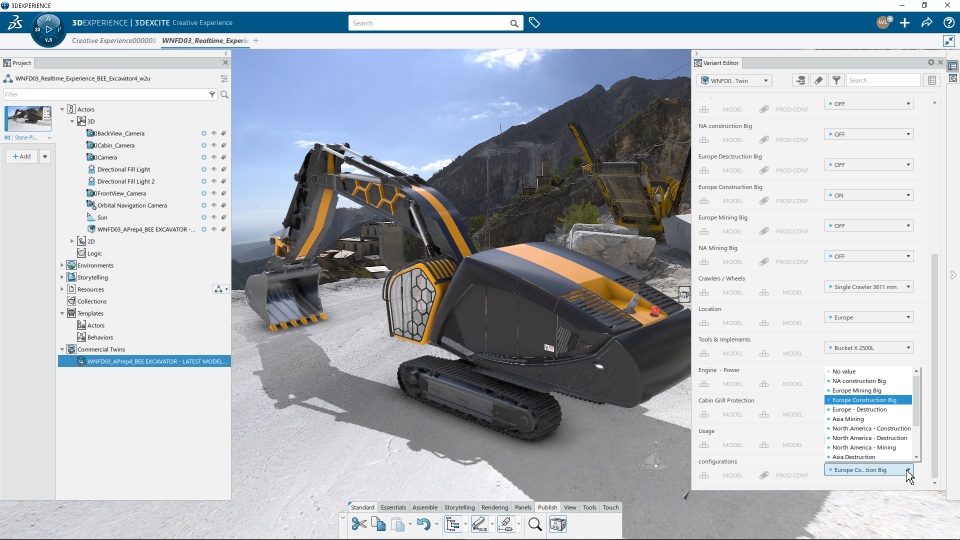Toggle visibility eye for Camera row
960x540 pixels.
[214, 157]
